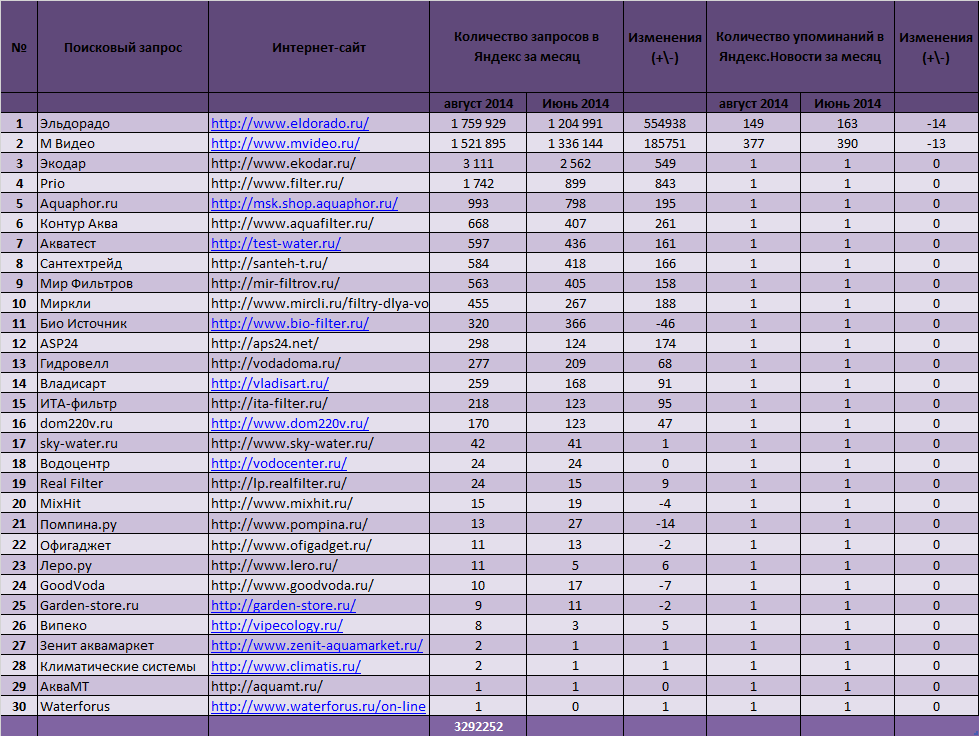Screen dimensions: 979x736
Task: Select the 'Поисковый запрос' header cell
Action: tap(123, 47)
